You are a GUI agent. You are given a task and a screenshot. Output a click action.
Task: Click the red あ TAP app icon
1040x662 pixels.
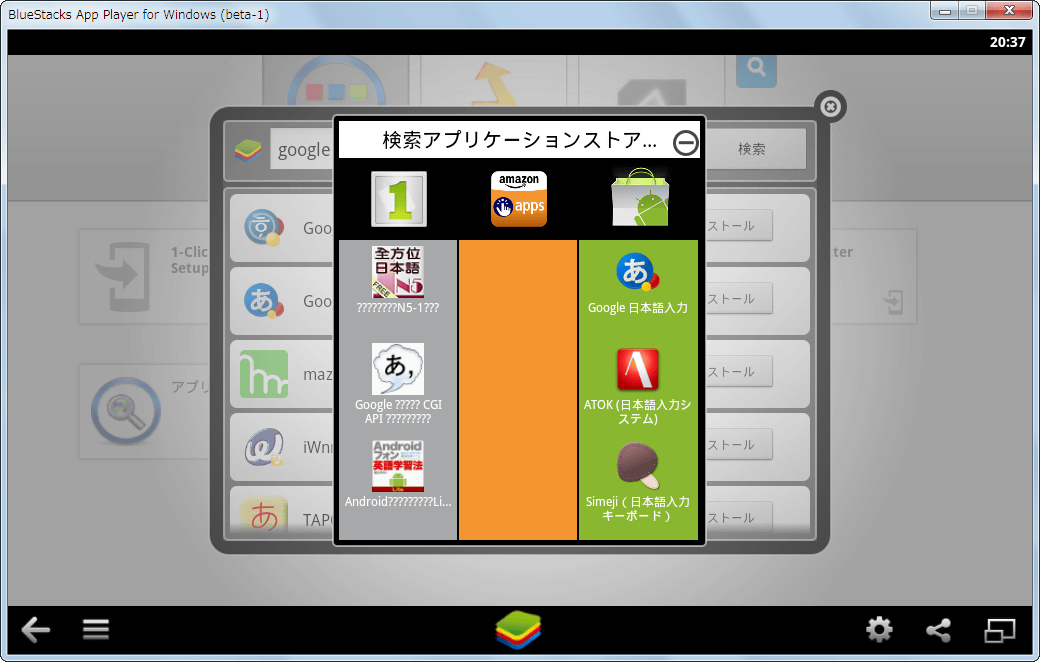[264, 514]
